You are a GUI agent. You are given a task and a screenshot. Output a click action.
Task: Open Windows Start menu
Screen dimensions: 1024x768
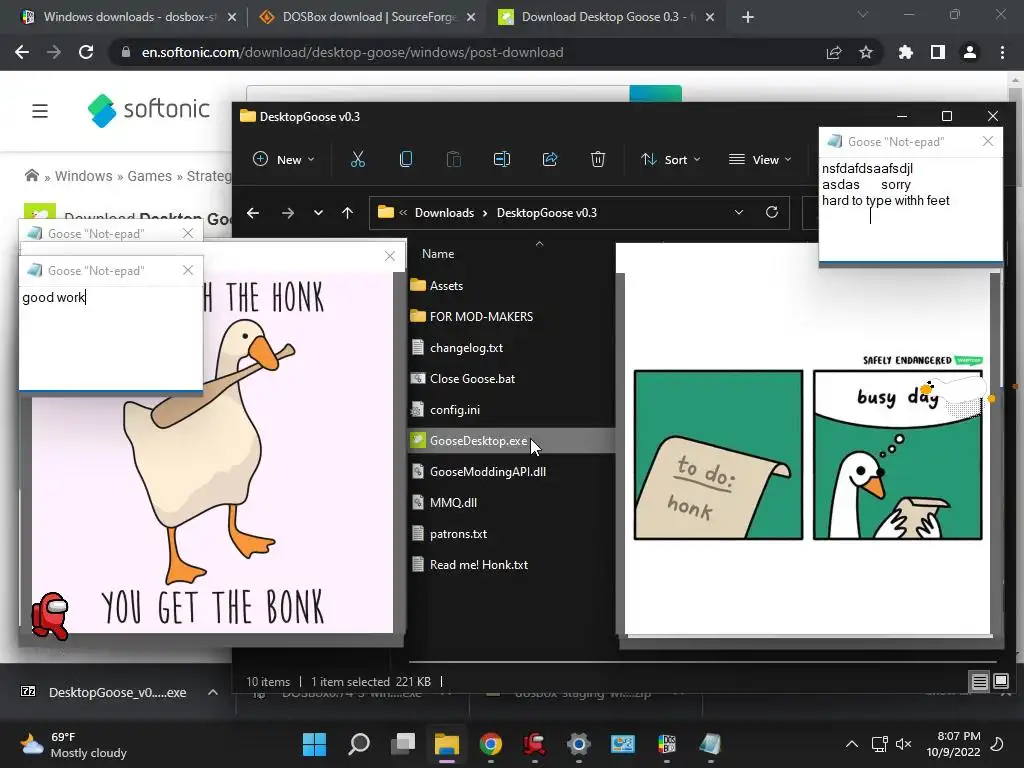pyautogui.click(x=314, y=744)
